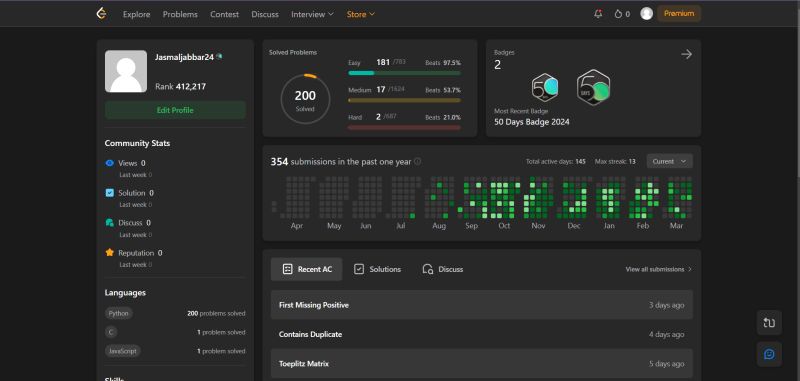Click the Badges arrow icon
Screen dimensions: 800x381
pyautogui.click(x=686, y=54)
